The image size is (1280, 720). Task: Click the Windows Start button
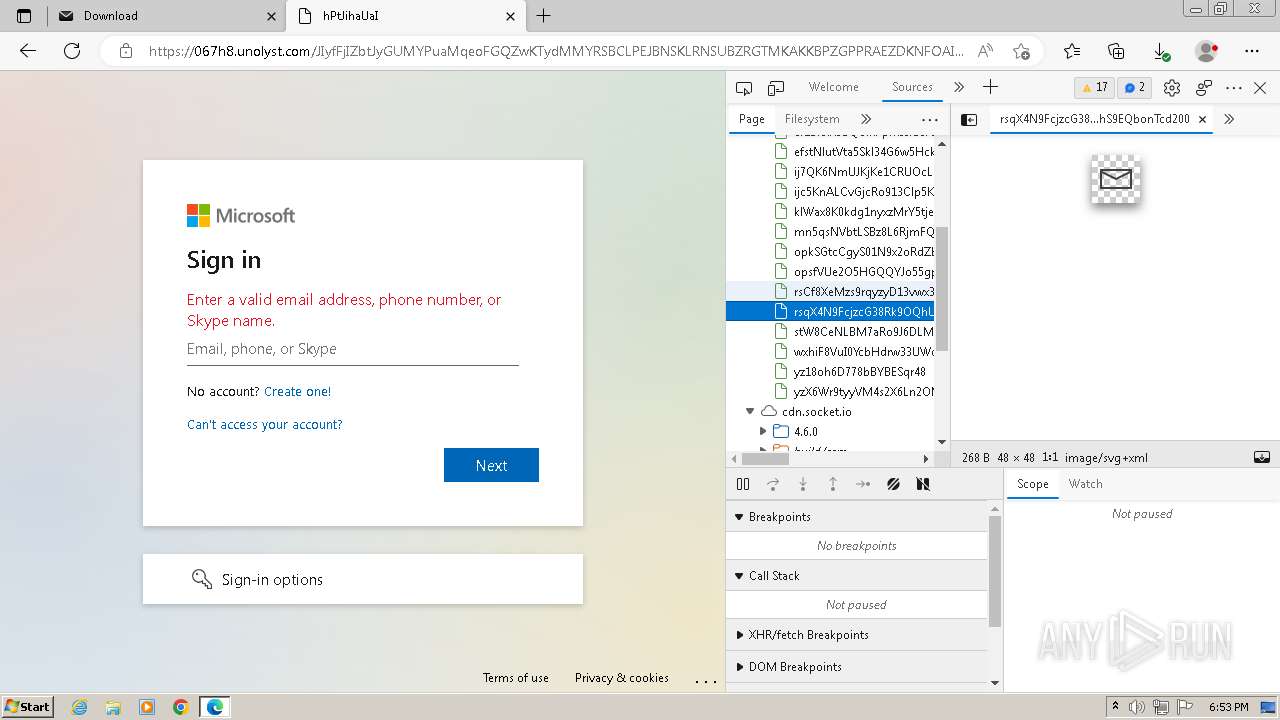coord(28,706)
